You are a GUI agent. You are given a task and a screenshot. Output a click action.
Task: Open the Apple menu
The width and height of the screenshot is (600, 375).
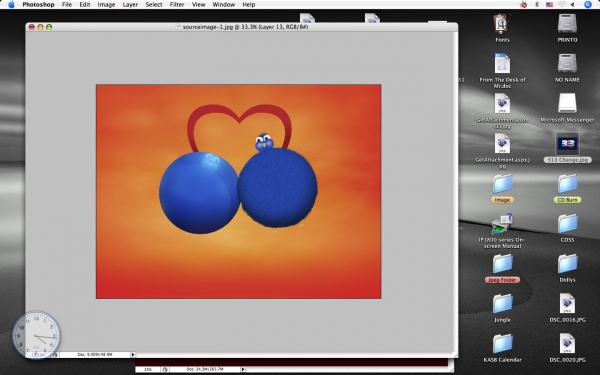point(11,5)
